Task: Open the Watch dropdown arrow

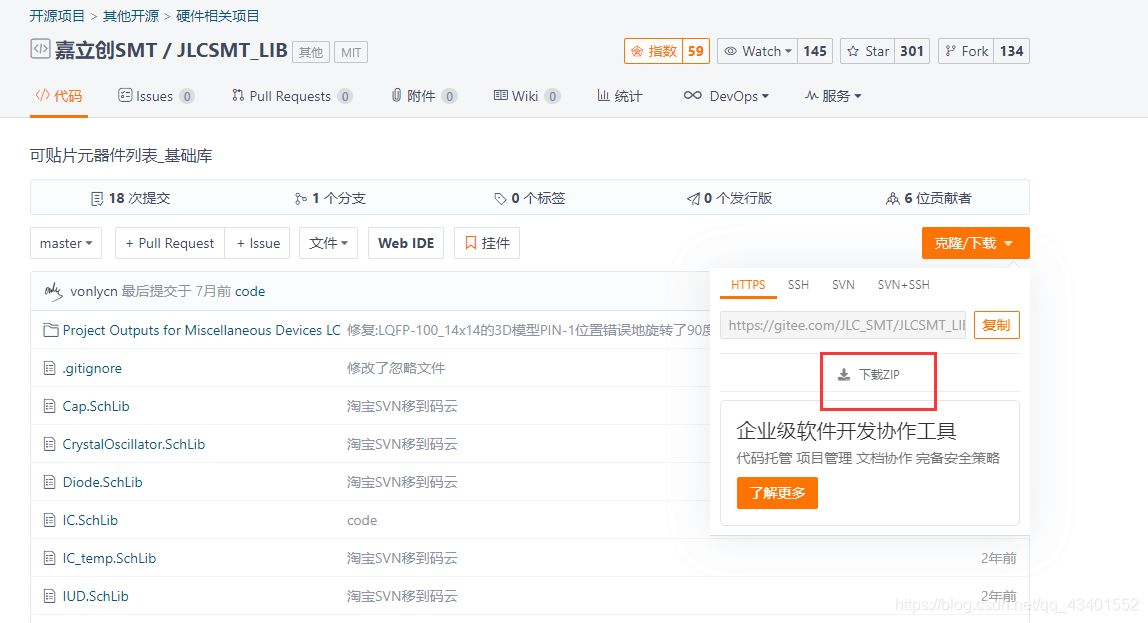Action: (x=789, y=51)
